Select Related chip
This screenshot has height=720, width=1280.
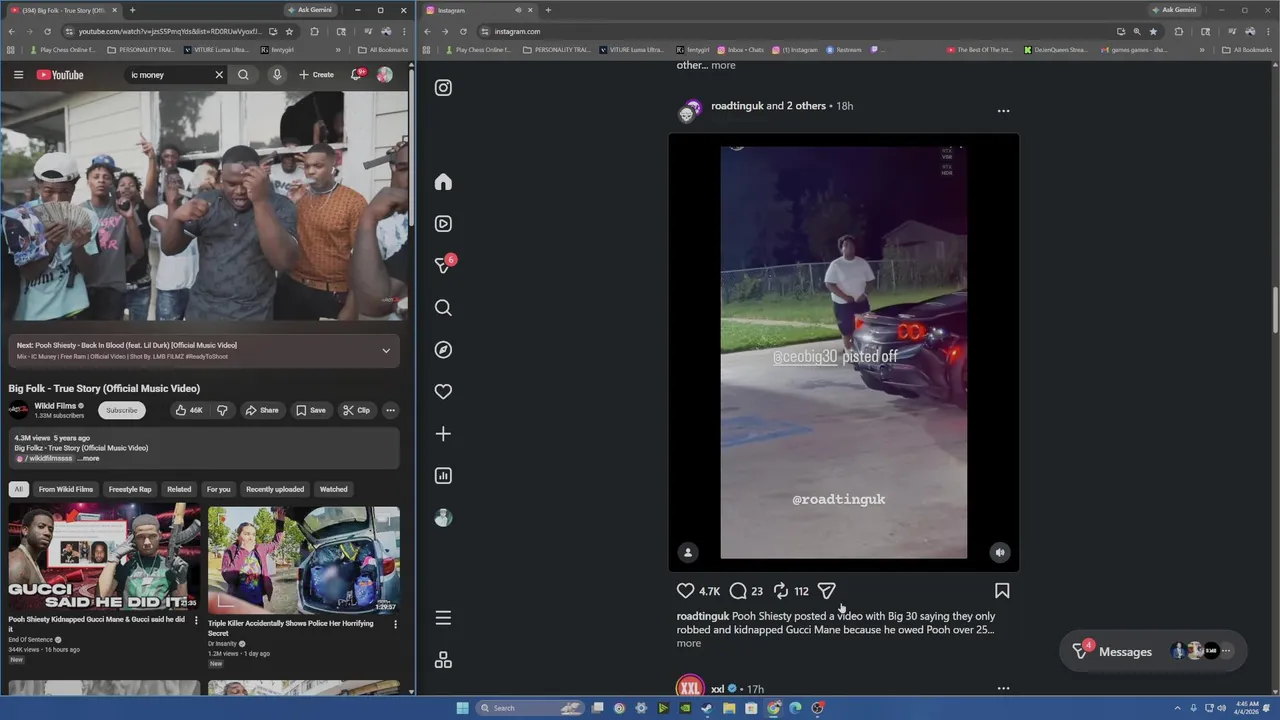[179, 489]
